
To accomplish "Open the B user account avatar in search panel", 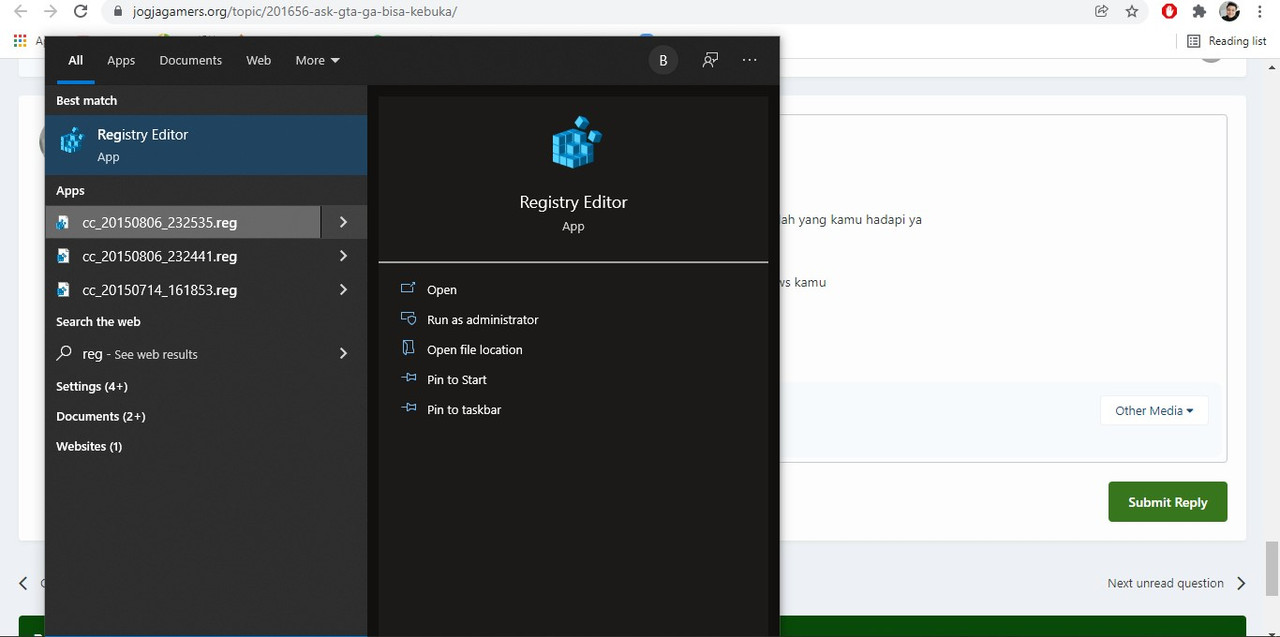I will [663, 61].
